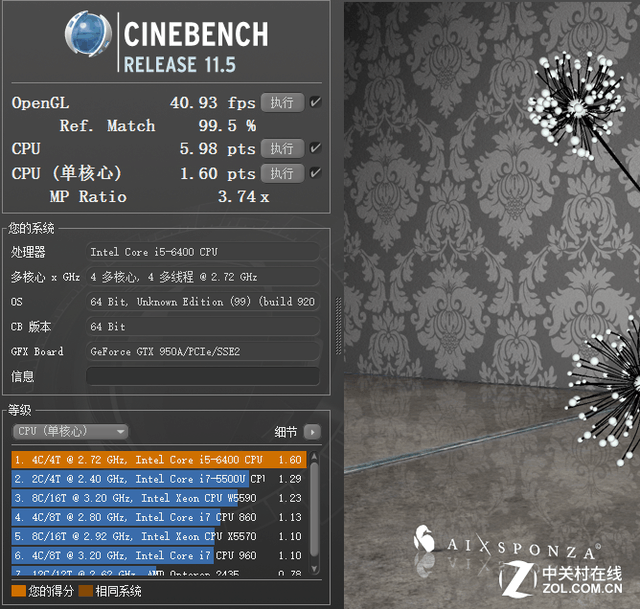Run the CPU (单核心) benchmark 执行 button

(282, 173)
